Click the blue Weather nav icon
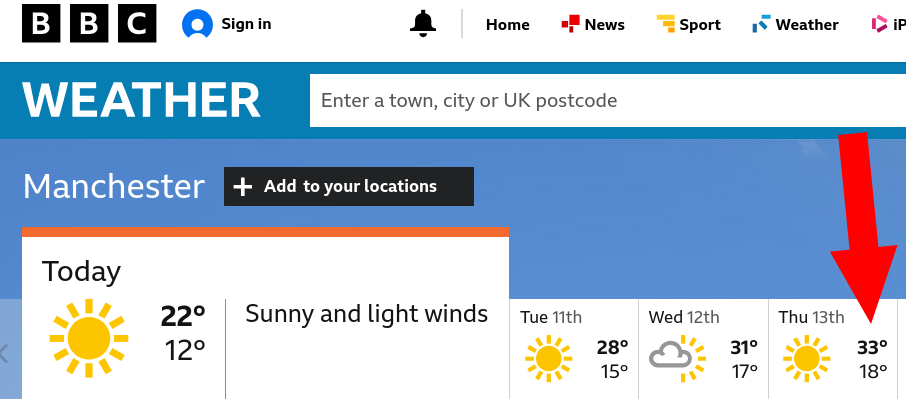The width and height of the screenshot is (906, 399). click(x=761, y=24)
